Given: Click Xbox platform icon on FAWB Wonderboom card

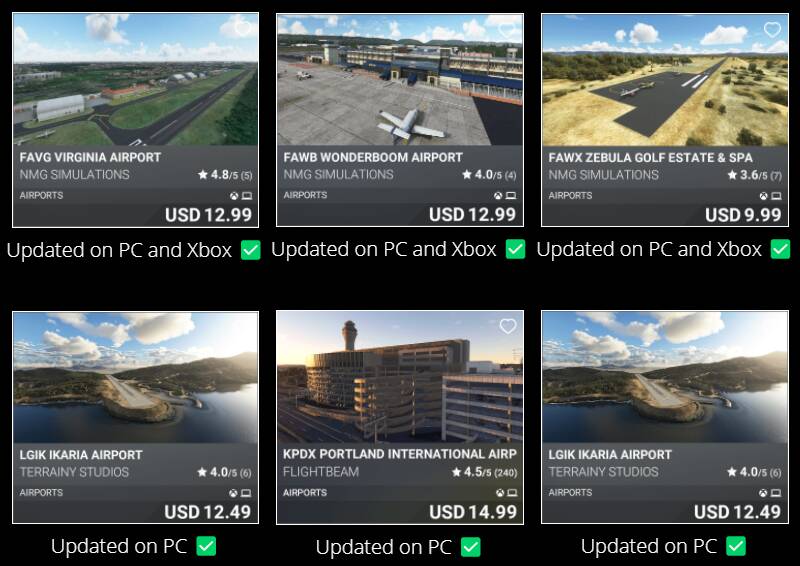Looking at the screenshot, I should pyautogui.click(x=498, y=195).
